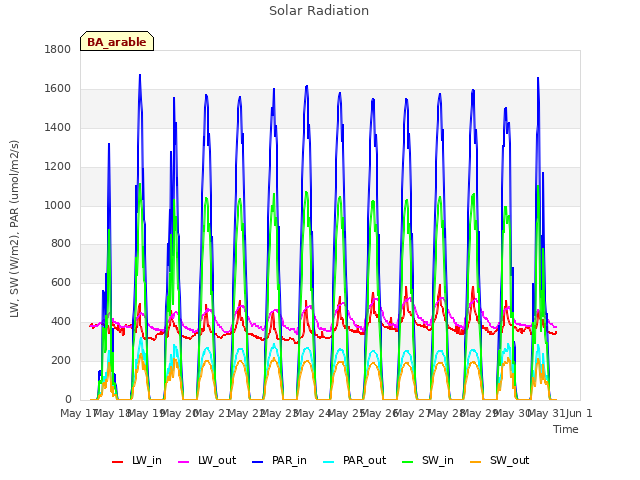Click the Solar Radiation chart title
The image size is (640, 480).
[319, 11]
